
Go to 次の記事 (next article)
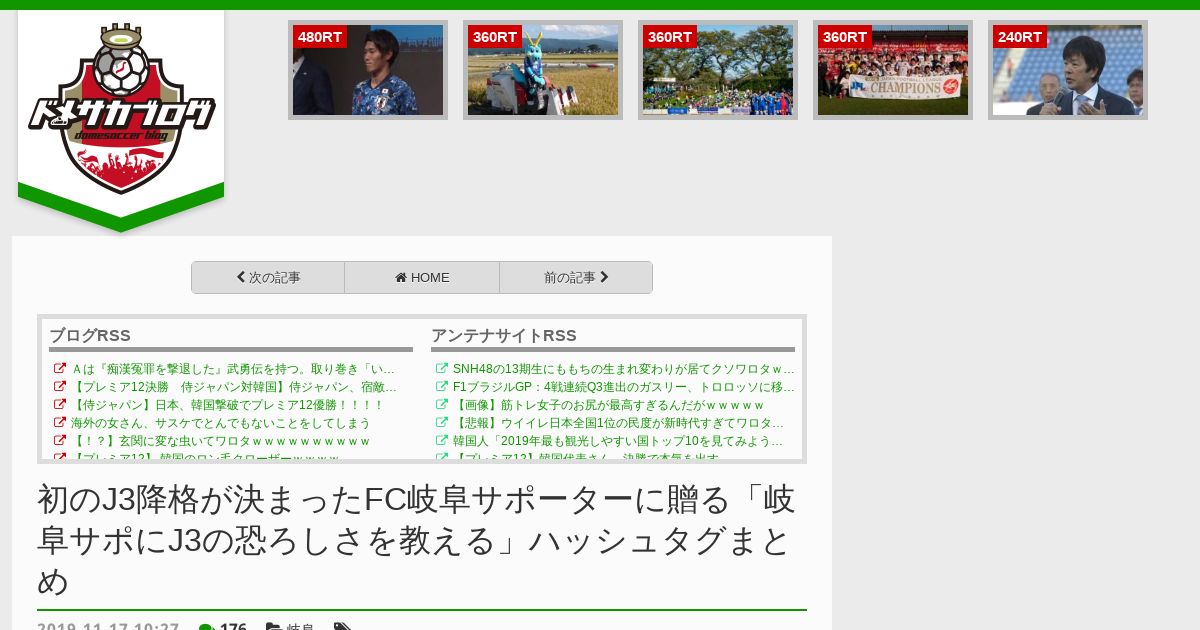click(x=268, y=278)
